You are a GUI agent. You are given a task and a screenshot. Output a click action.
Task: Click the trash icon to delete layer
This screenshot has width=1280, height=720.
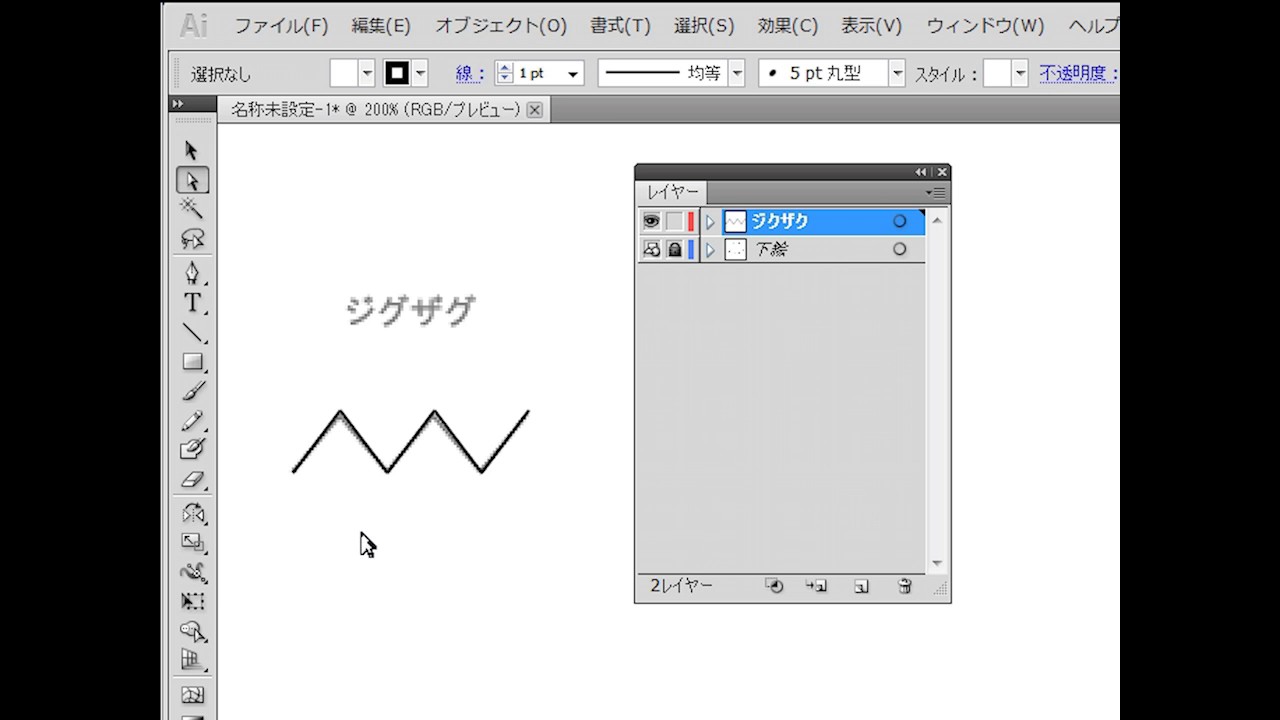(905, 587)
